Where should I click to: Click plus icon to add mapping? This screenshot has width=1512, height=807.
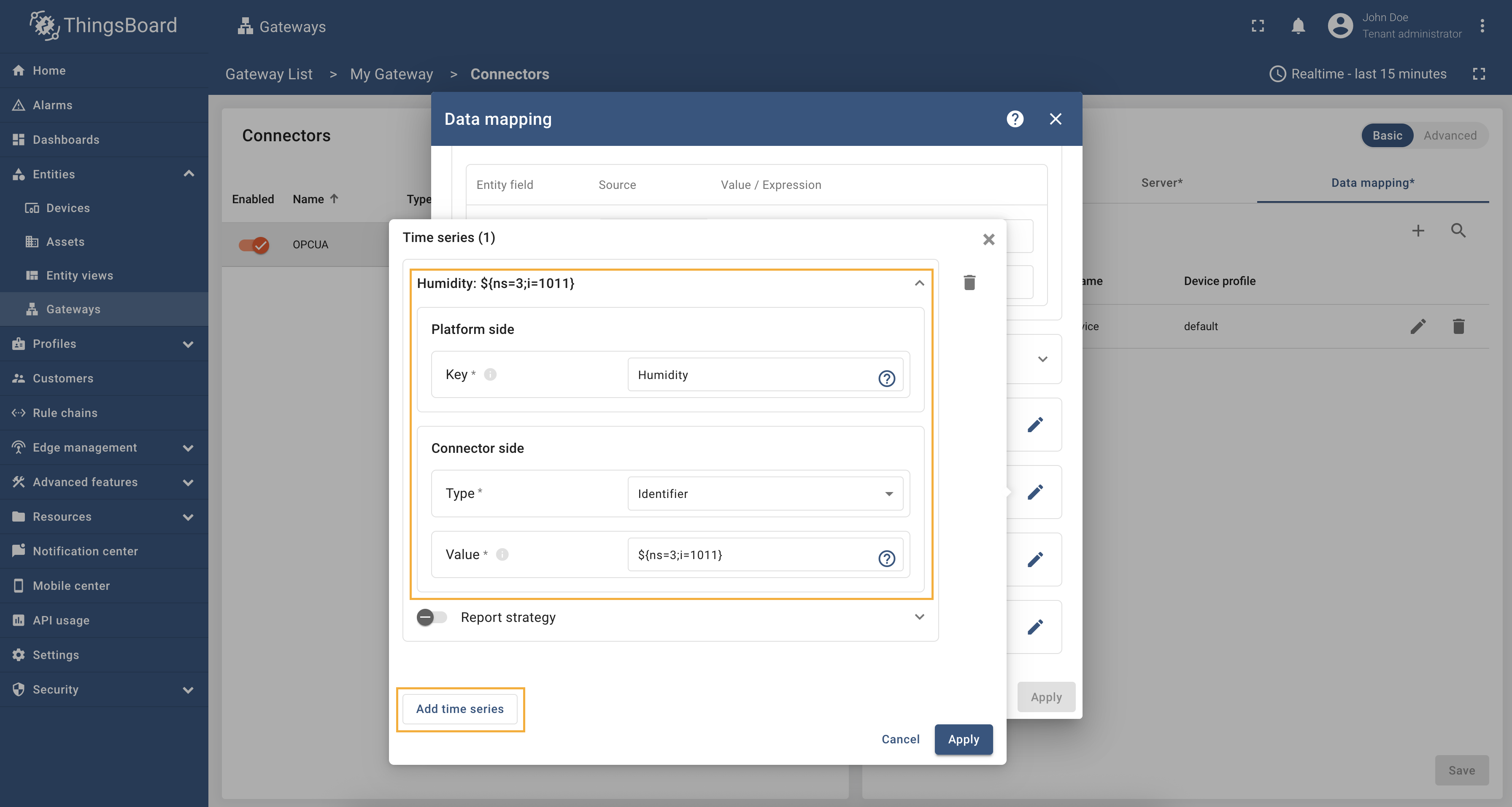click(1417, 231)
